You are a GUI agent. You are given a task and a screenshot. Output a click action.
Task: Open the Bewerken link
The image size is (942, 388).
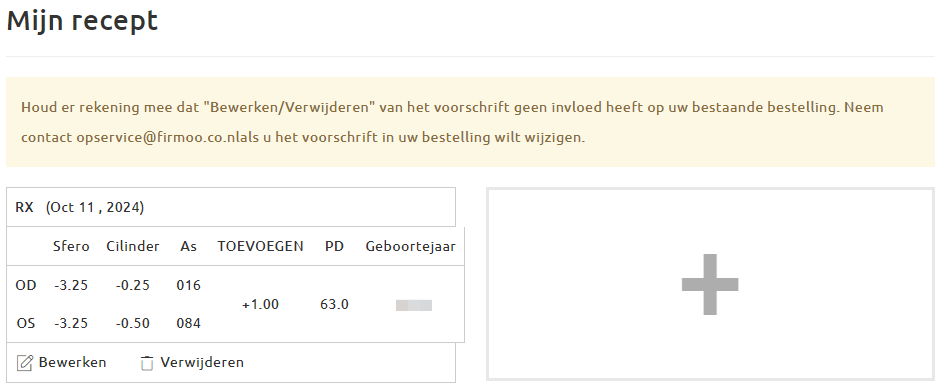[72, 362]
